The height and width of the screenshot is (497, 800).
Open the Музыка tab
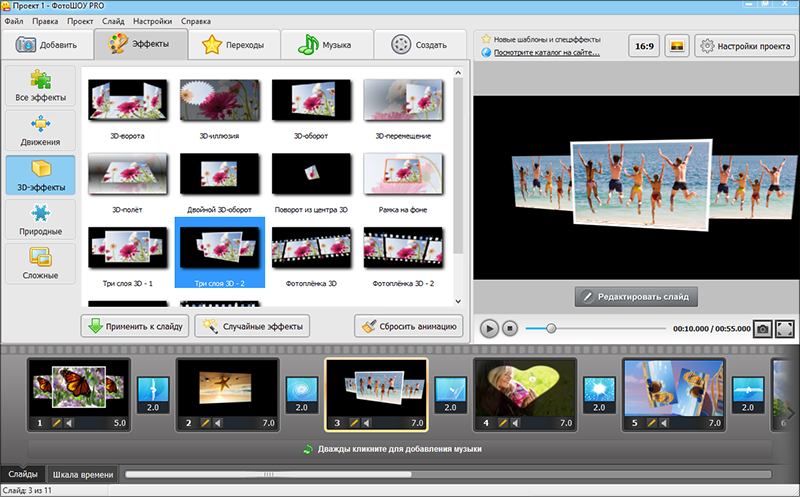[327, 45]
